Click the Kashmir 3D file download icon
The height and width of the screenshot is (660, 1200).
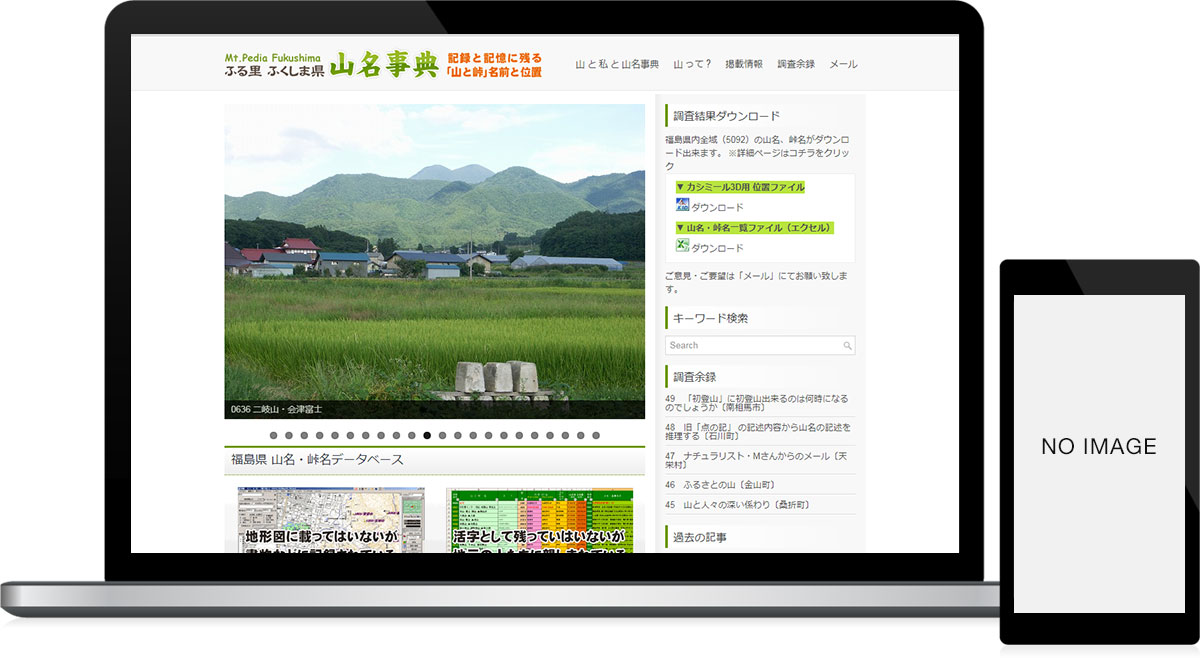click(682, 205)
